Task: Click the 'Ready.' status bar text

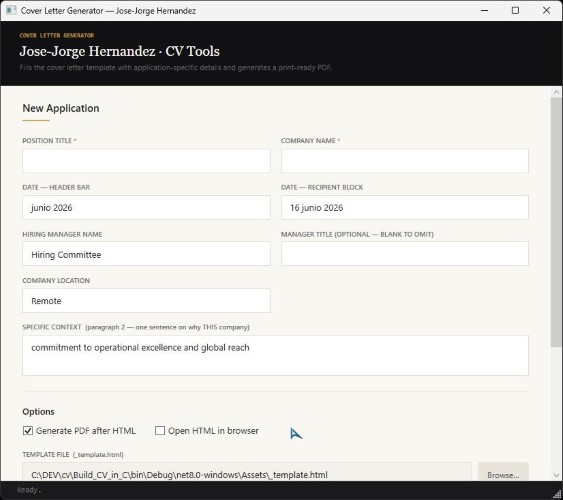Action: [x=29, y=490]
